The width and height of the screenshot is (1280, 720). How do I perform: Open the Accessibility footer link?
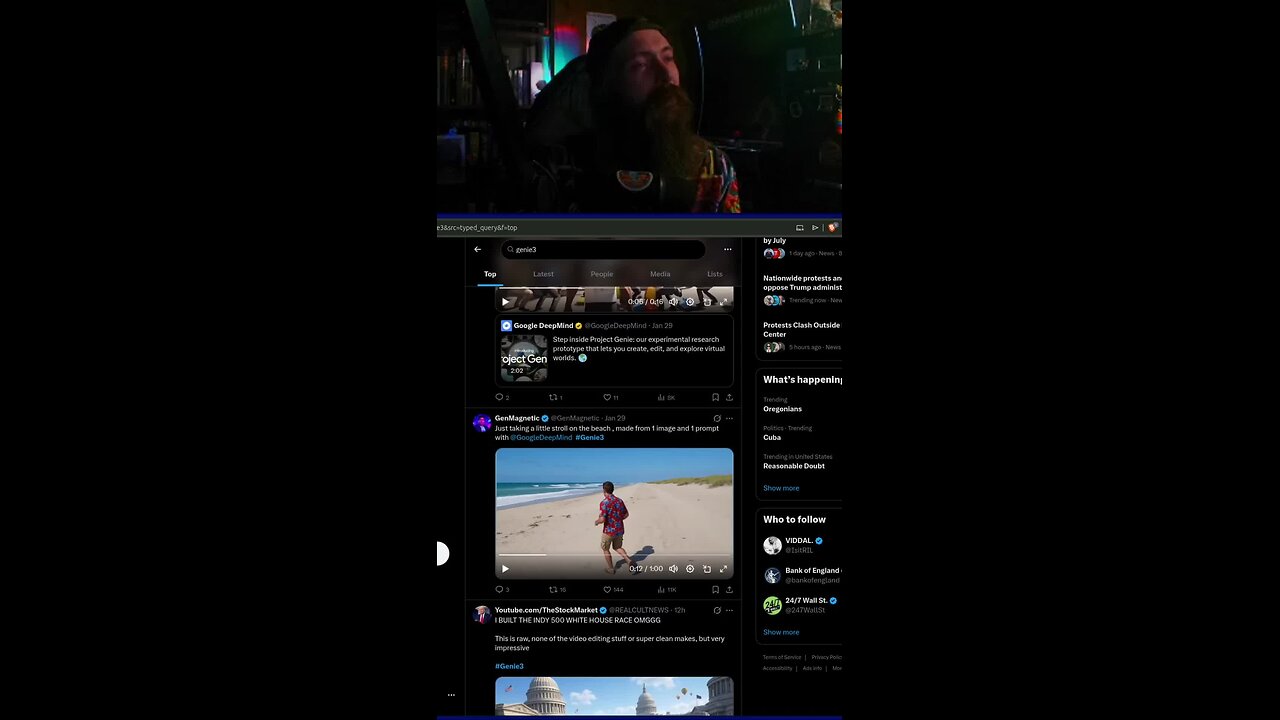(777, 668)
